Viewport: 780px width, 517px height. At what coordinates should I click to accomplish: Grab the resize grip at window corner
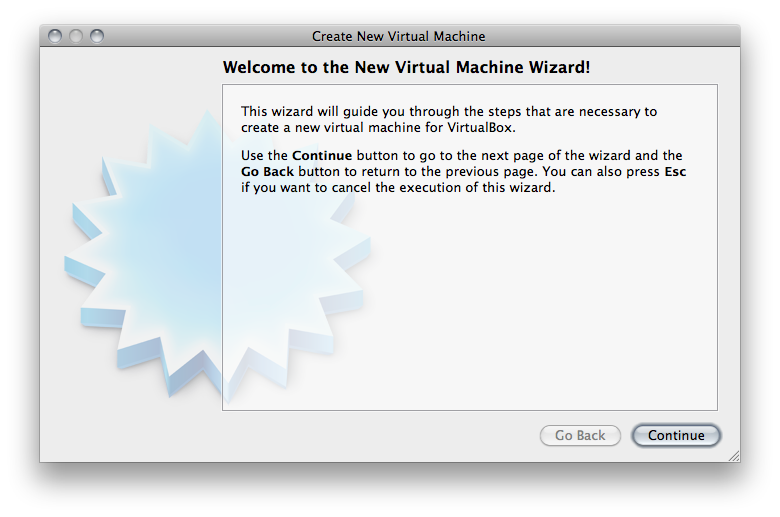coord(734,456)
